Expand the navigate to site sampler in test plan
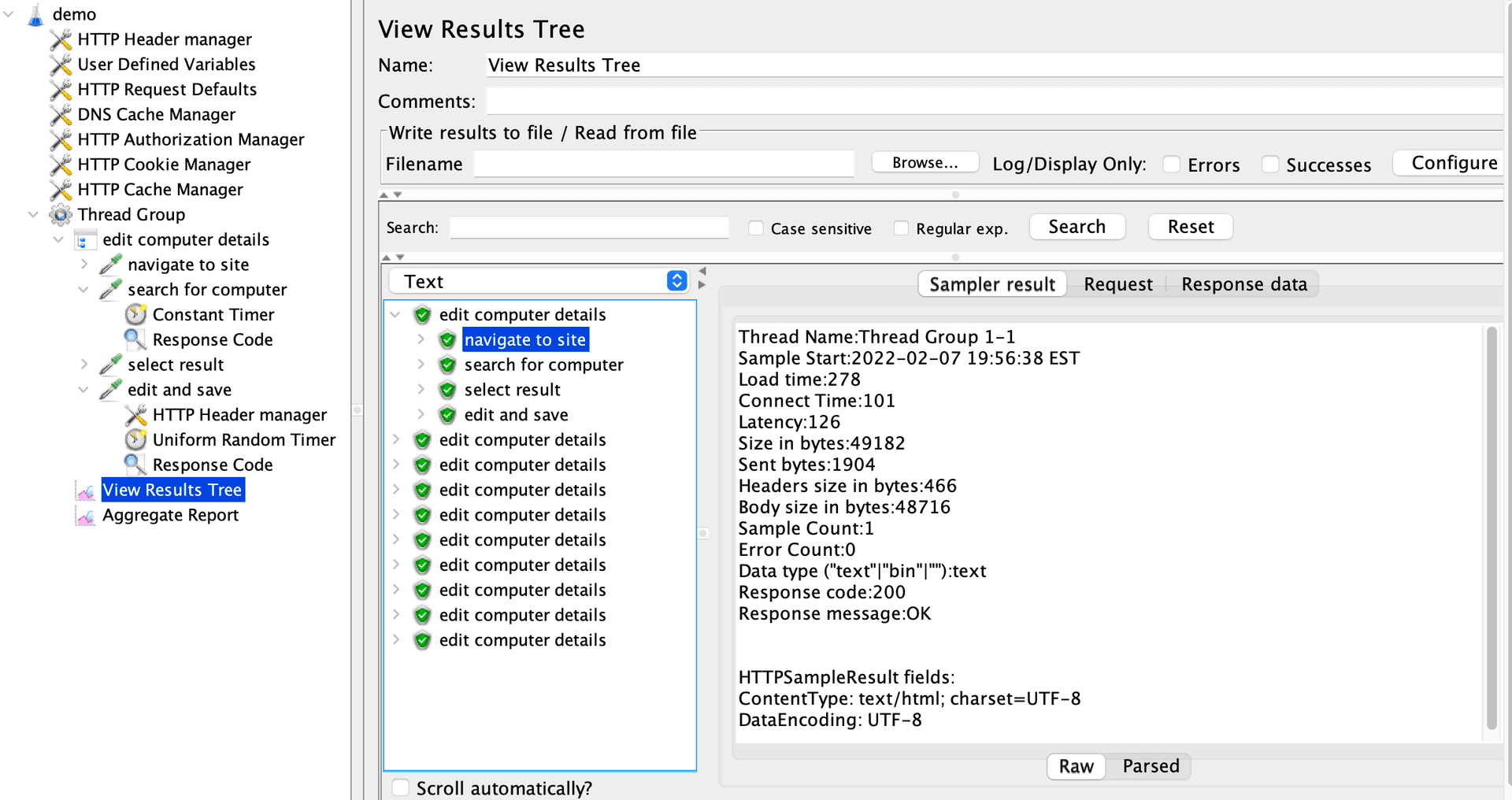The image size is (1512, 800). tap(83, 265)
